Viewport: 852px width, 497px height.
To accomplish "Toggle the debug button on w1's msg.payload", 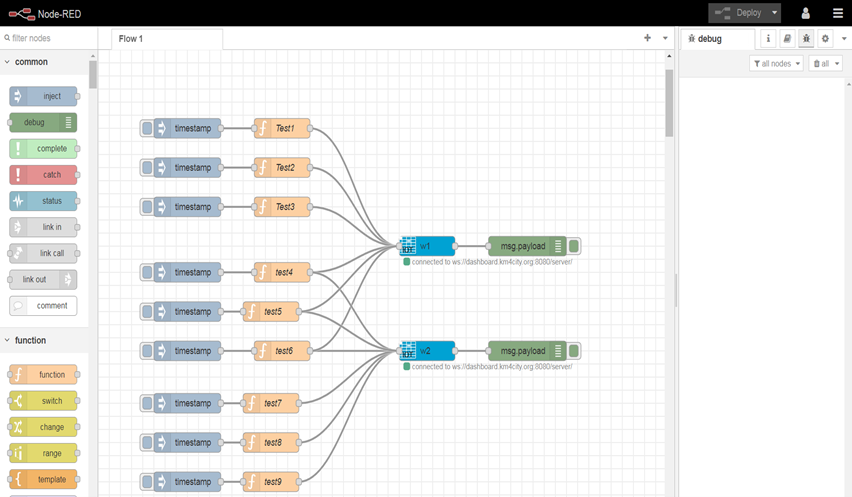I will pos(574,246).
